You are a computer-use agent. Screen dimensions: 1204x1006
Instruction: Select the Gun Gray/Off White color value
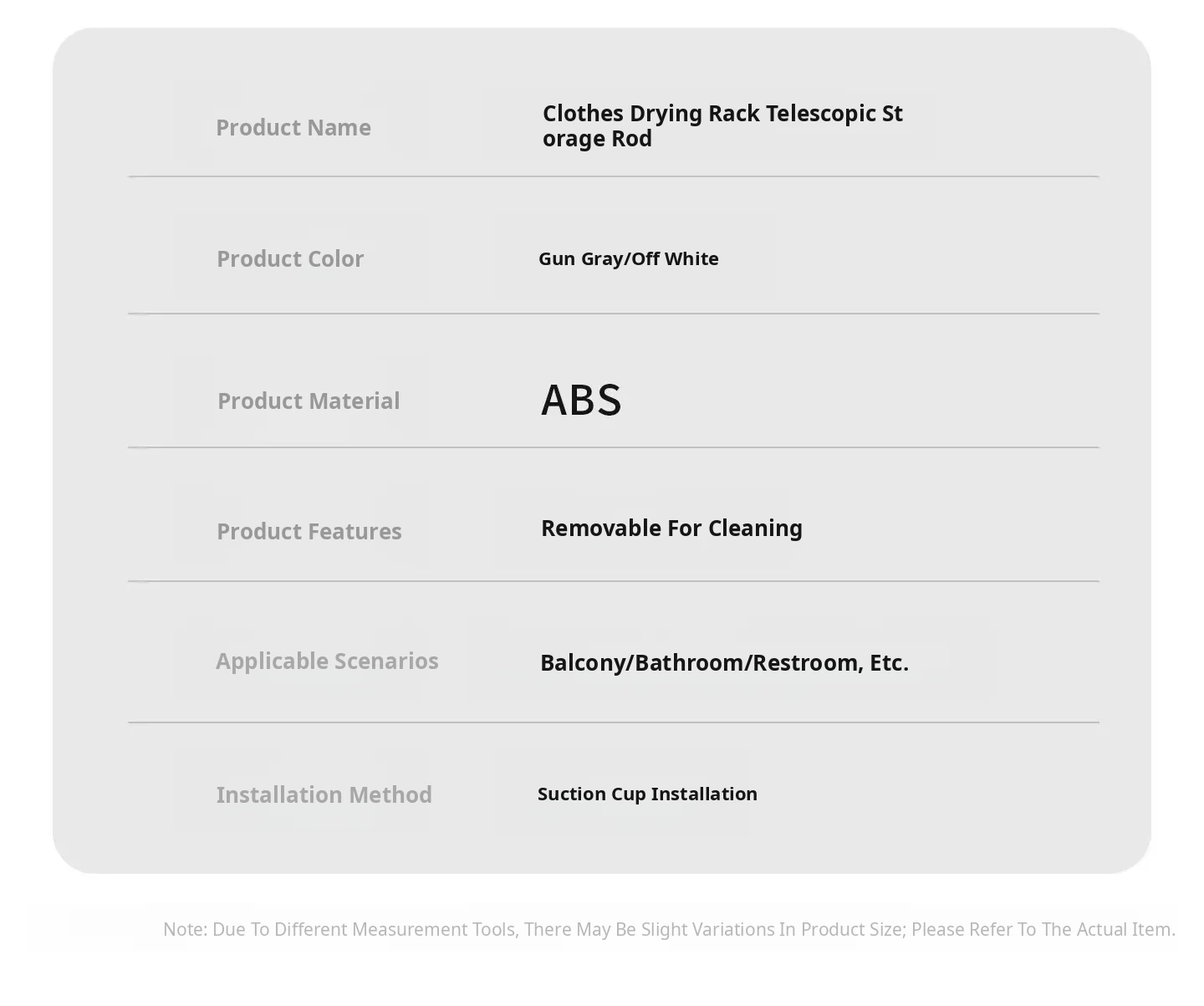(x=628, y=259)
